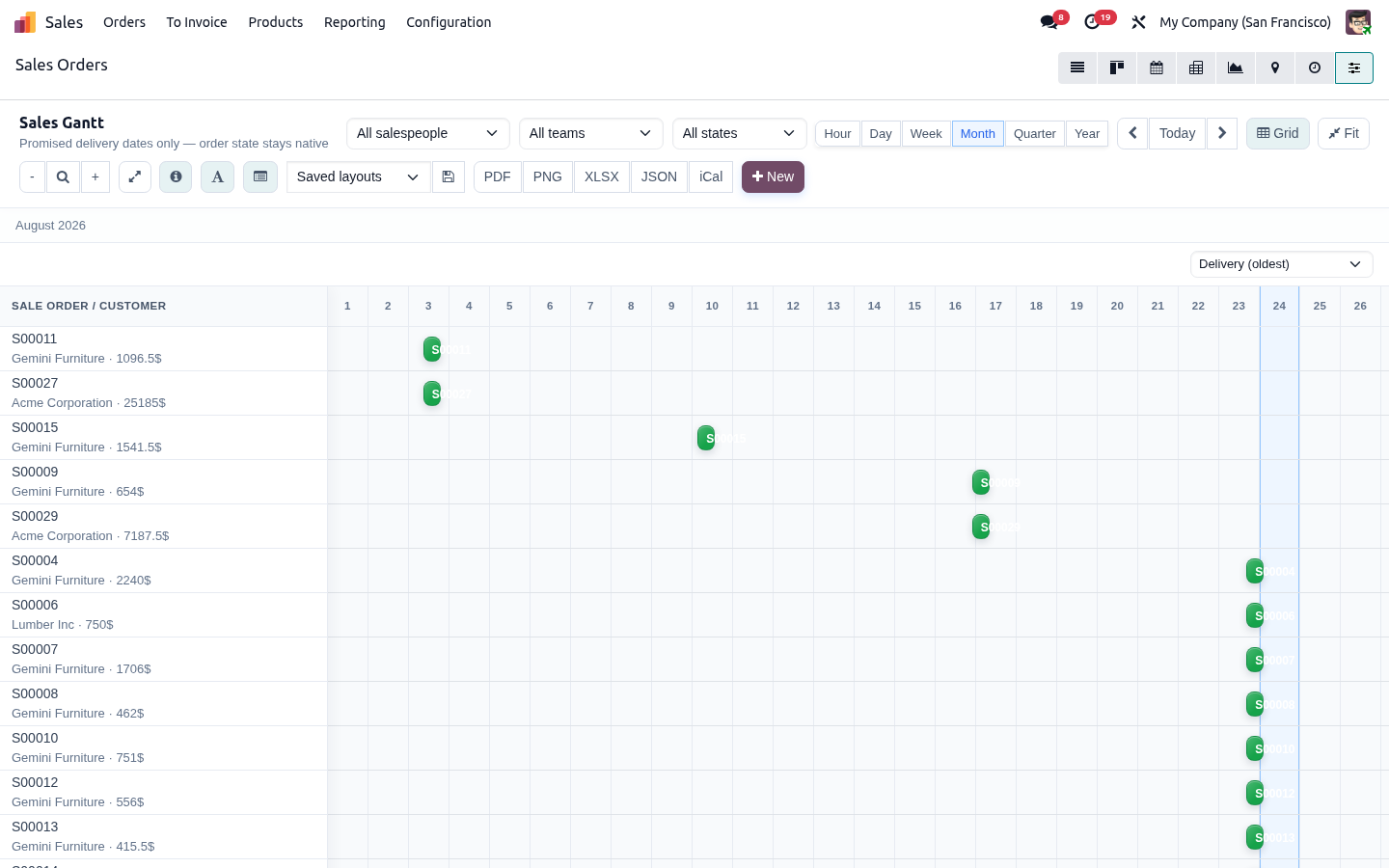Click the user avatar

point(1358,22)
